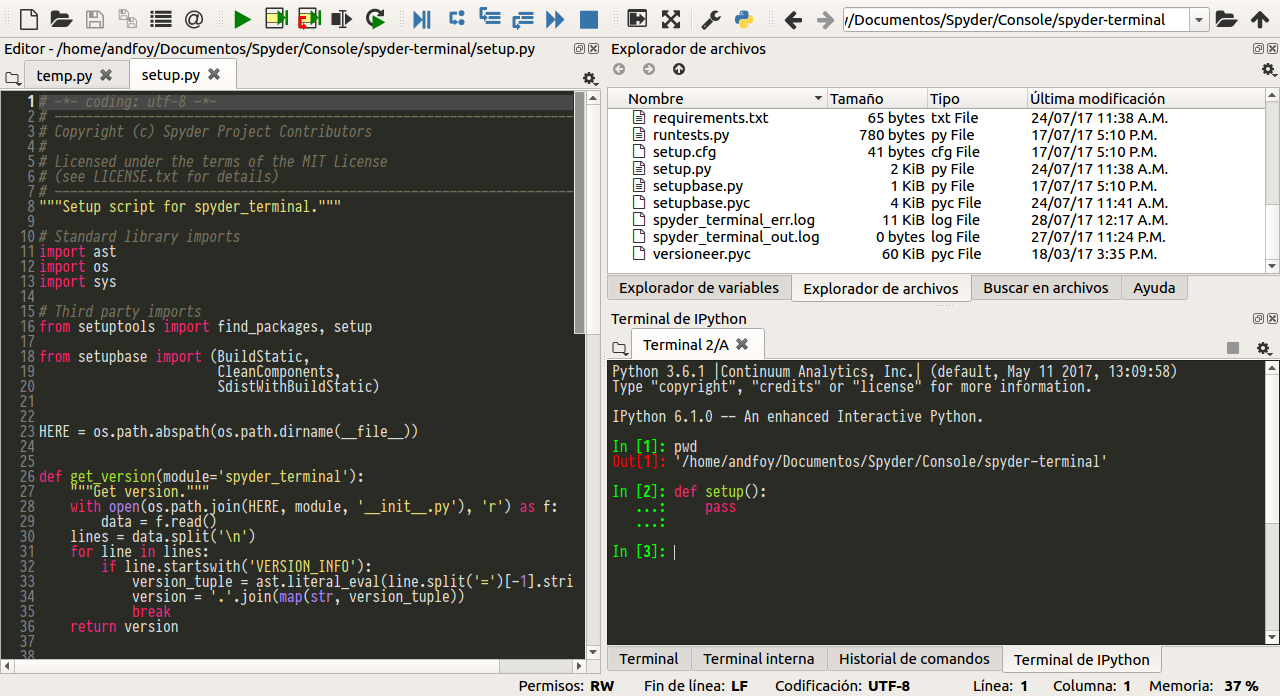
Task: Step into the current line while debugging
Action: pyautogui.click(x=489, y=17)
